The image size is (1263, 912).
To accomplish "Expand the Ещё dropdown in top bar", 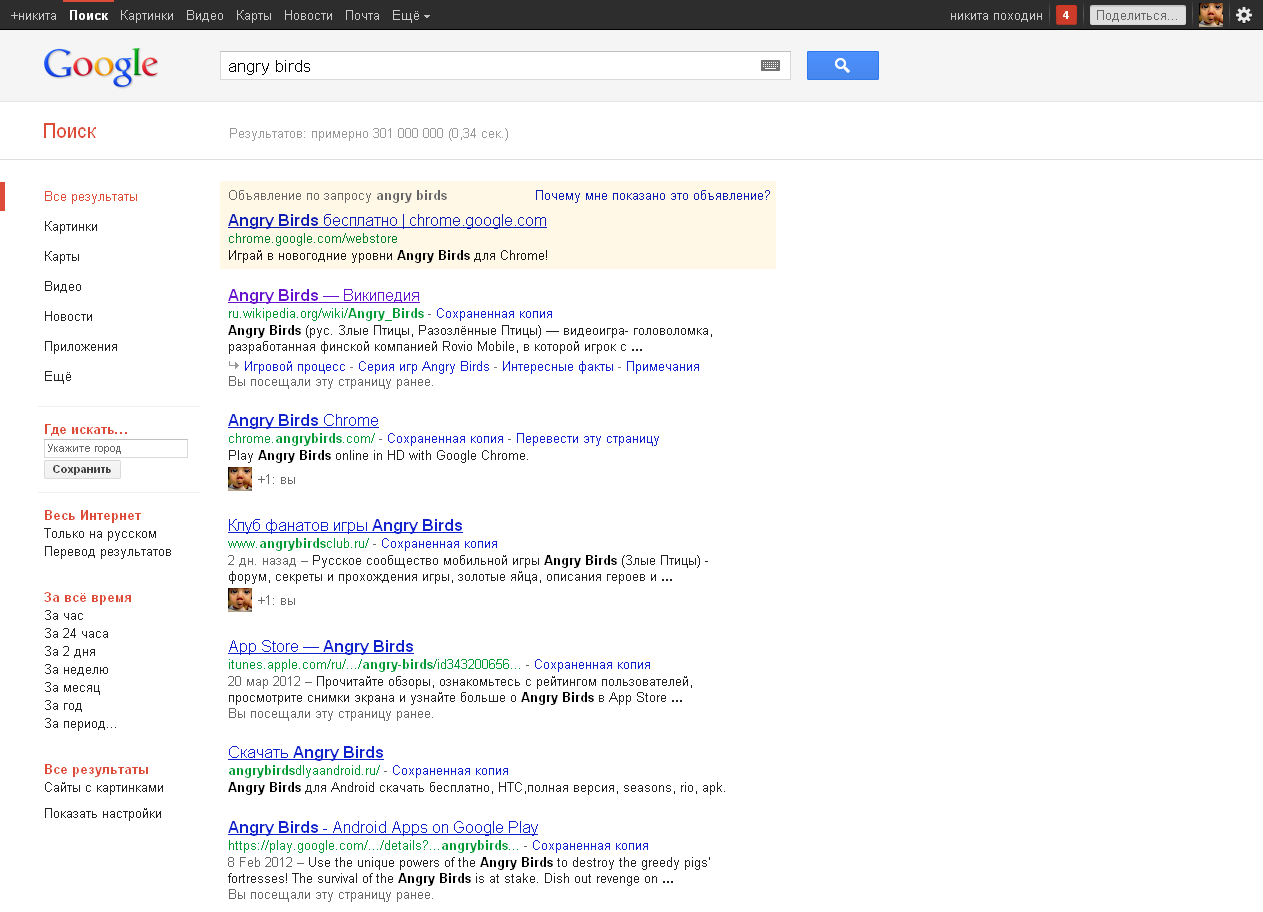I will (x=411, y=16).
